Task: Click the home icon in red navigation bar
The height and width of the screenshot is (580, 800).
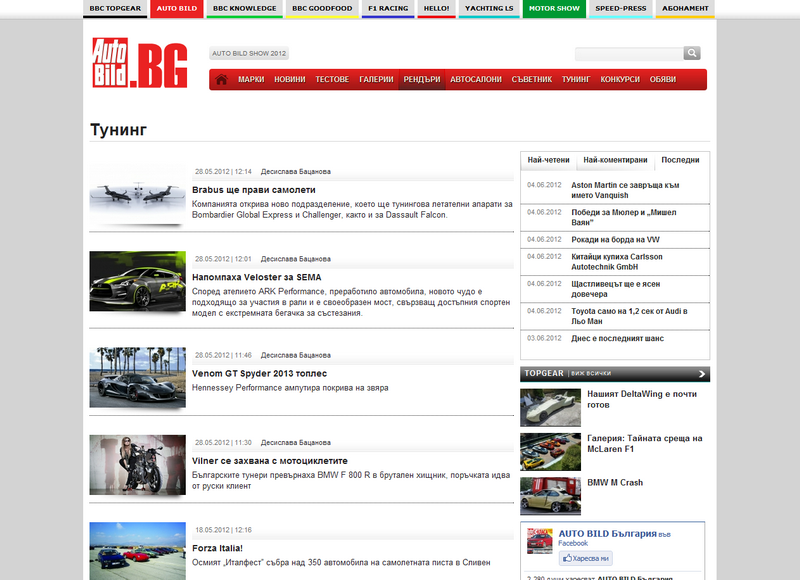Action: pyautogui.click(x=221, y=80)
